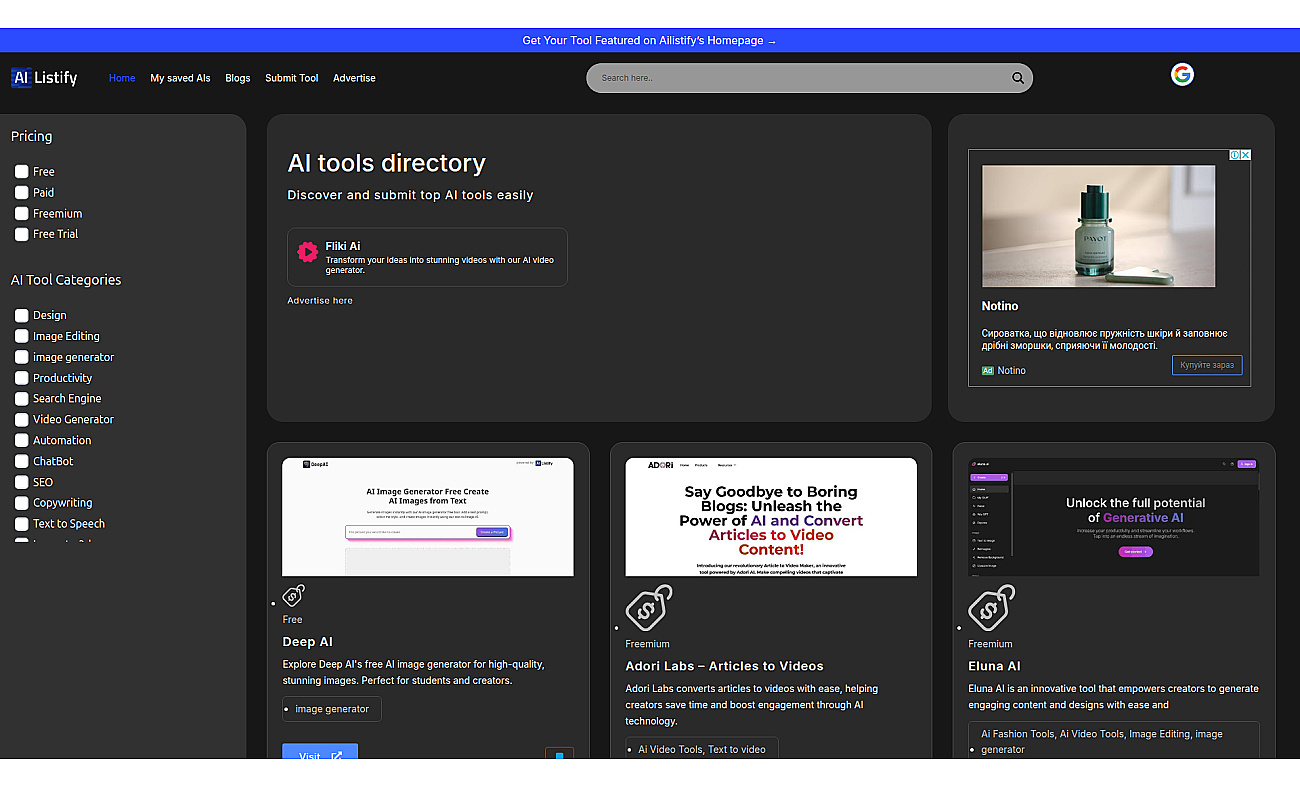
Task: Click the Advertise here link
Action: coord(320,300)
